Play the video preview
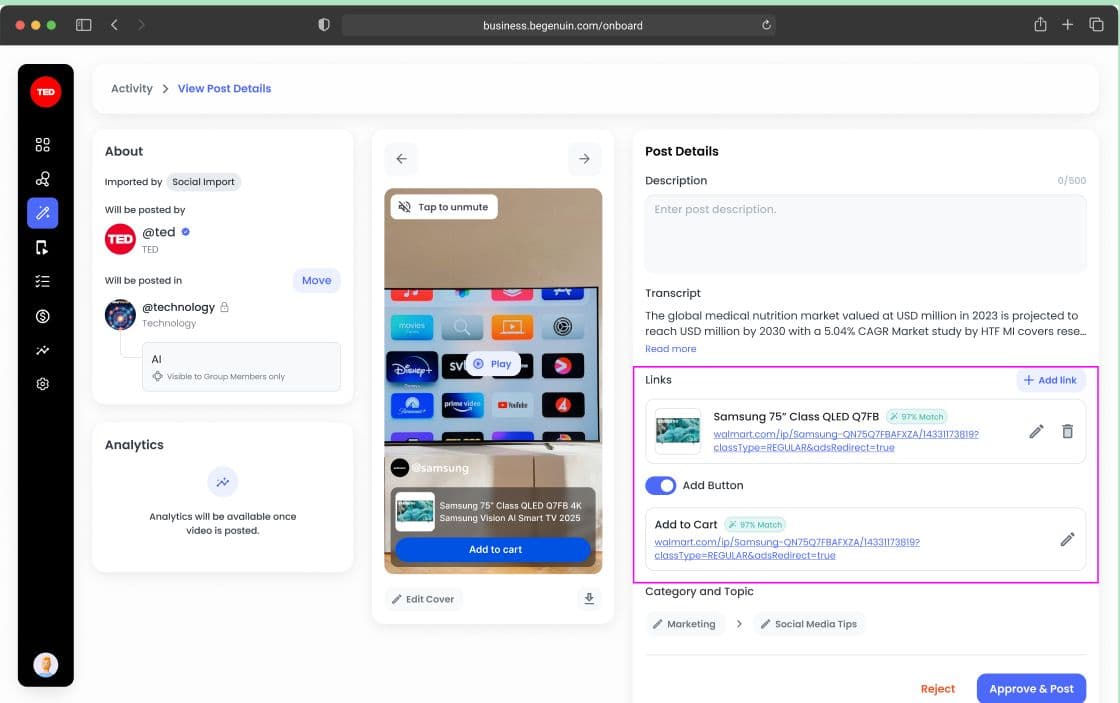The image size is (1120, 703). pyautogui.click(x=493, y=364)
